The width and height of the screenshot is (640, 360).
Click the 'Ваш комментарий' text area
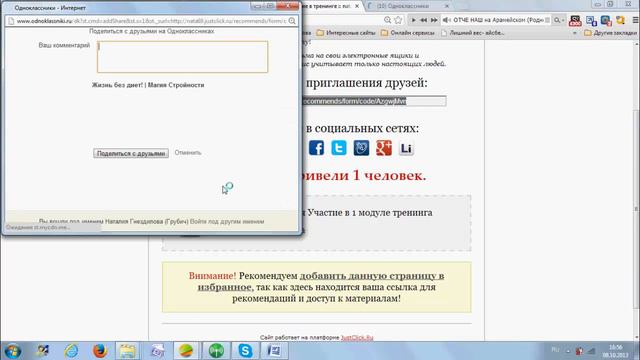(182, 57)
